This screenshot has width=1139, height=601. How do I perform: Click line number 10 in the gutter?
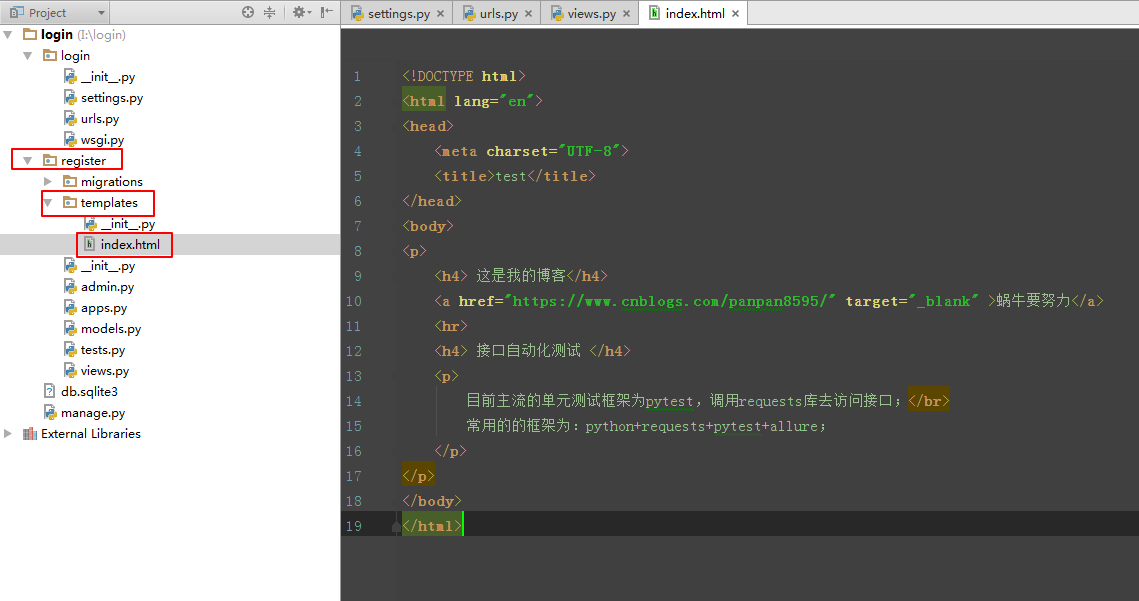click(354, 302)
